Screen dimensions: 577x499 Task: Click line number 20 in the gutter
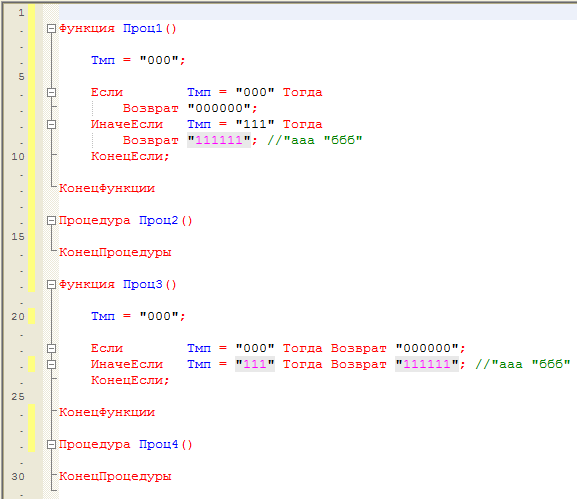coord(18,316)
